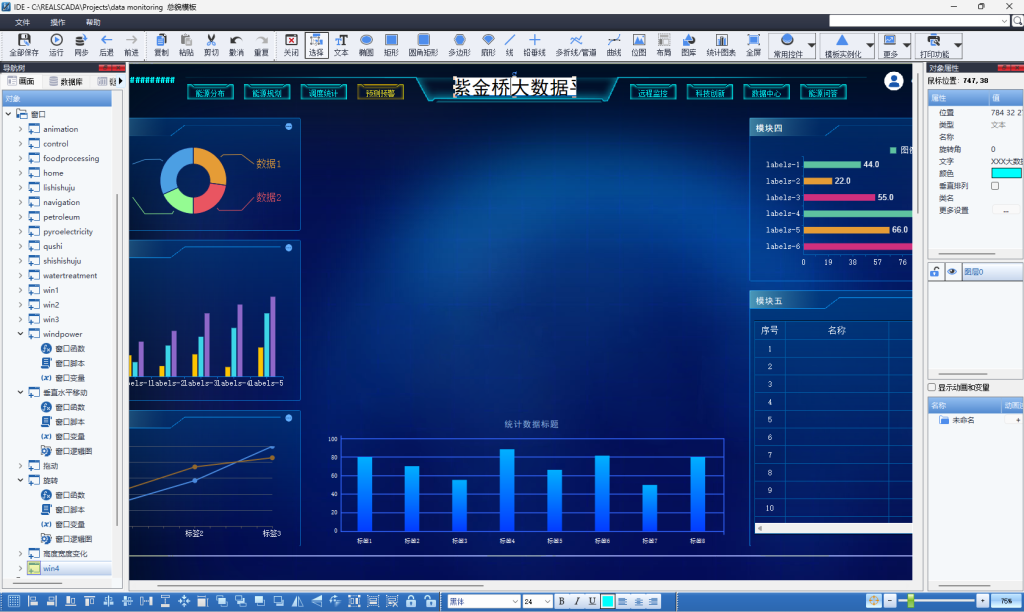Choose the 曲线 (Curve) tool
The image size is (1024, 612).
click(x=614, y=43)
